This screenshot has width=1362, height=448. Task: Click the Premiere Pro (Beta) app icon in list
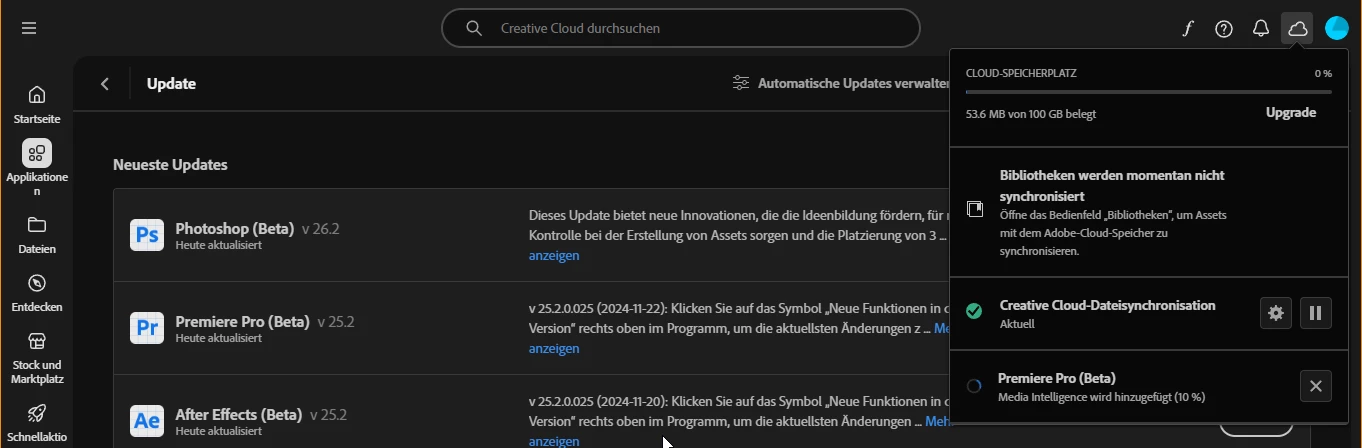coord(147,328)
